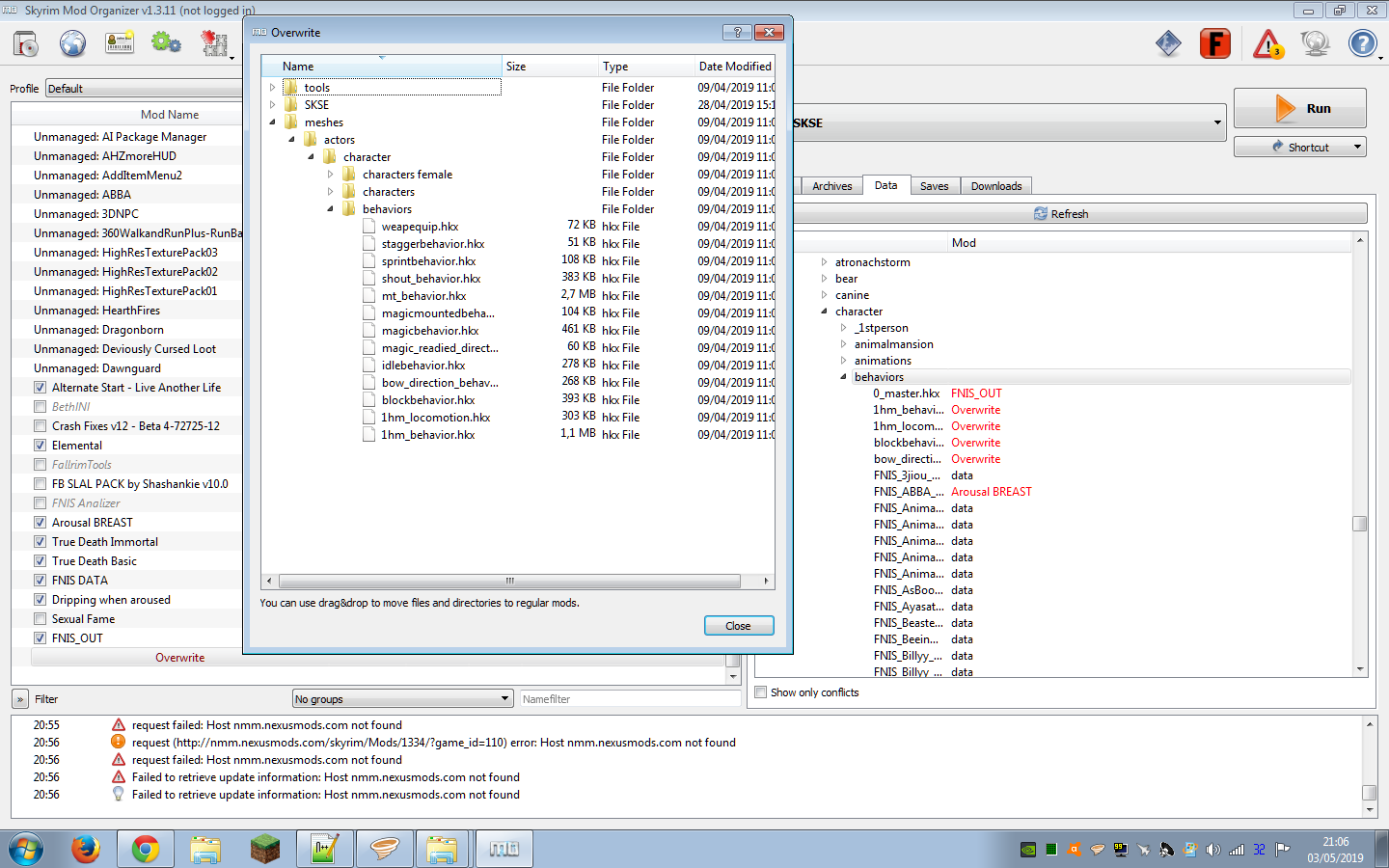1389x868 pixels.
Task: Click the log panel scrollbar thumb
Action: [1370, 793]
